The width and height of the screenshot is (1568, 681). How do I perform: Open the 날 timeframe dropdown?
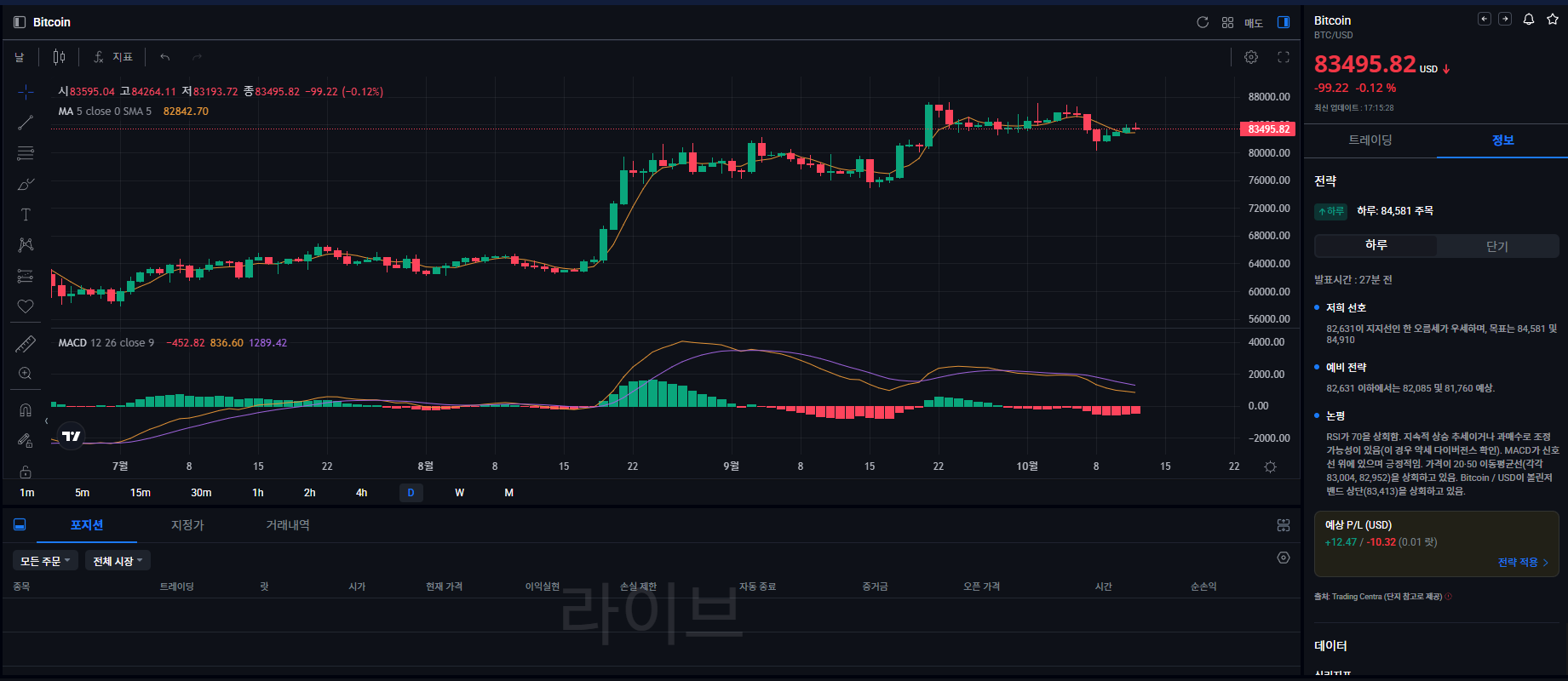[x=20, y=57]
